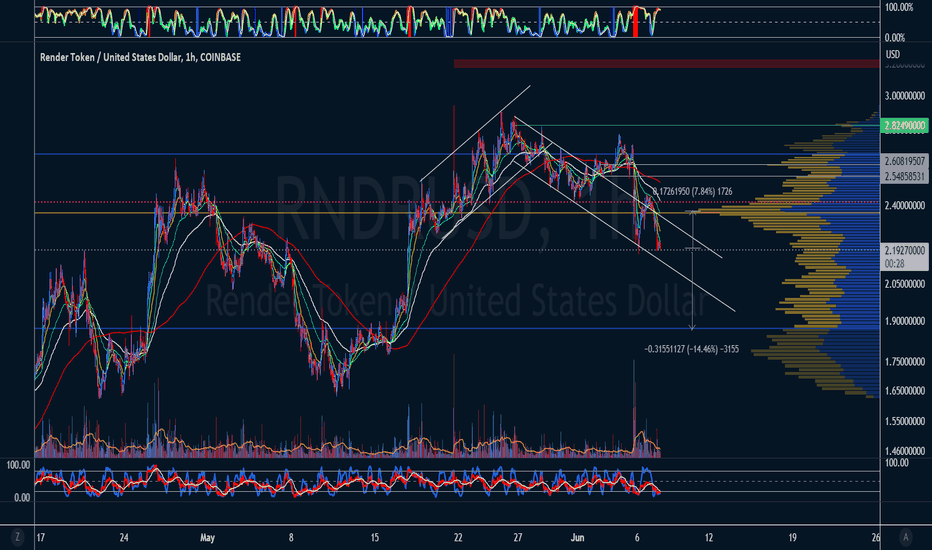Click the 19 date label on the time axis
Viewport: 932px width, 550px height.
(x=792, y=538)
